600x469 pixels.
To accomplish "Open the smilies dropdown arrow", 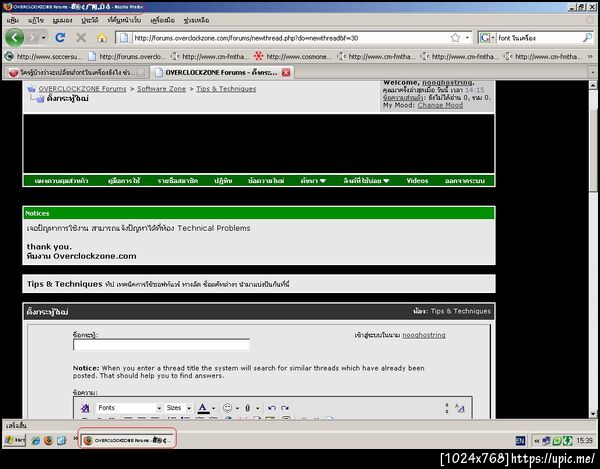I will pyautogui.click(x=237, y=409).
